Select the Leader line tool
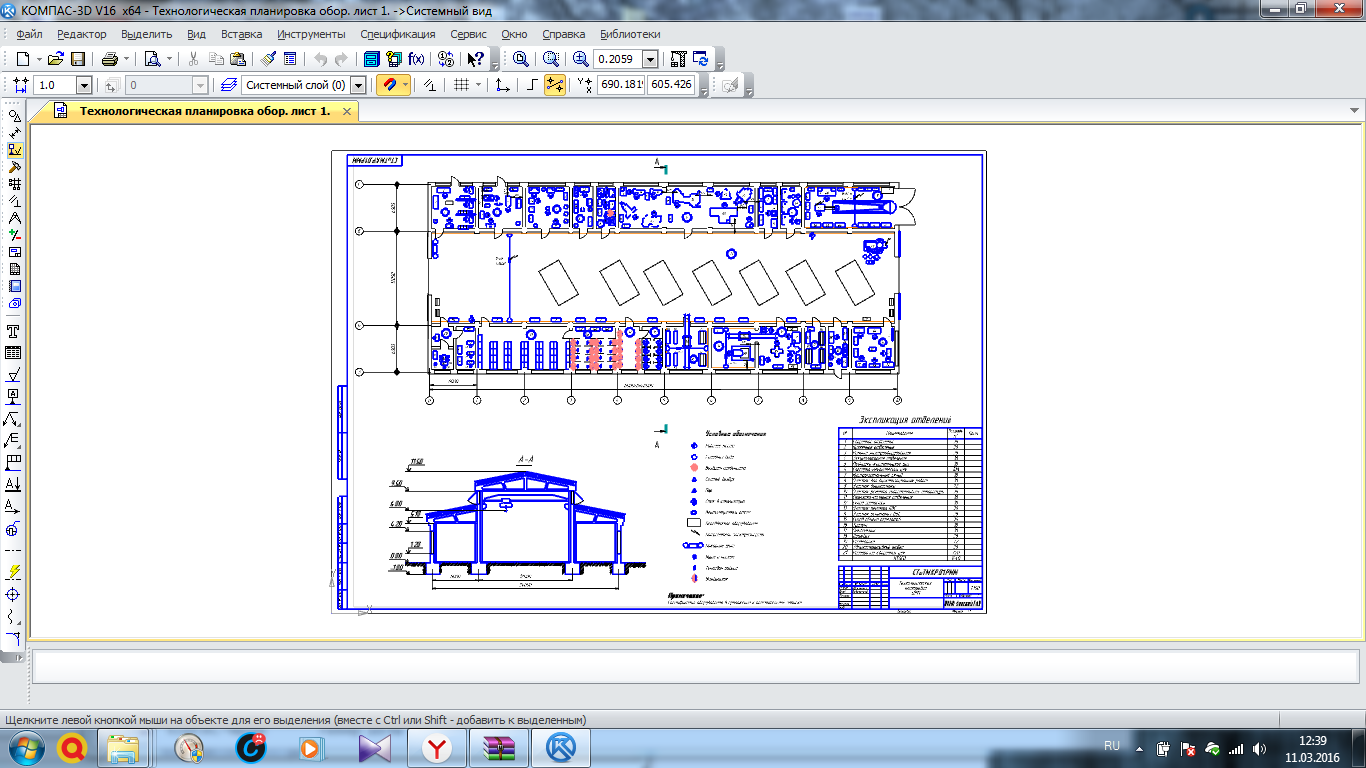The width and height of the screenshot is (1366, 768). point(14,418)
